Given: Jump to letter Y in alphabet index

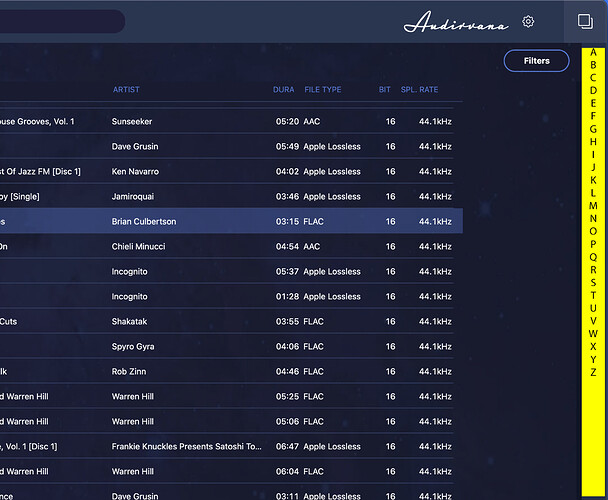Looking at the screenshot, I should pos(593,359).
